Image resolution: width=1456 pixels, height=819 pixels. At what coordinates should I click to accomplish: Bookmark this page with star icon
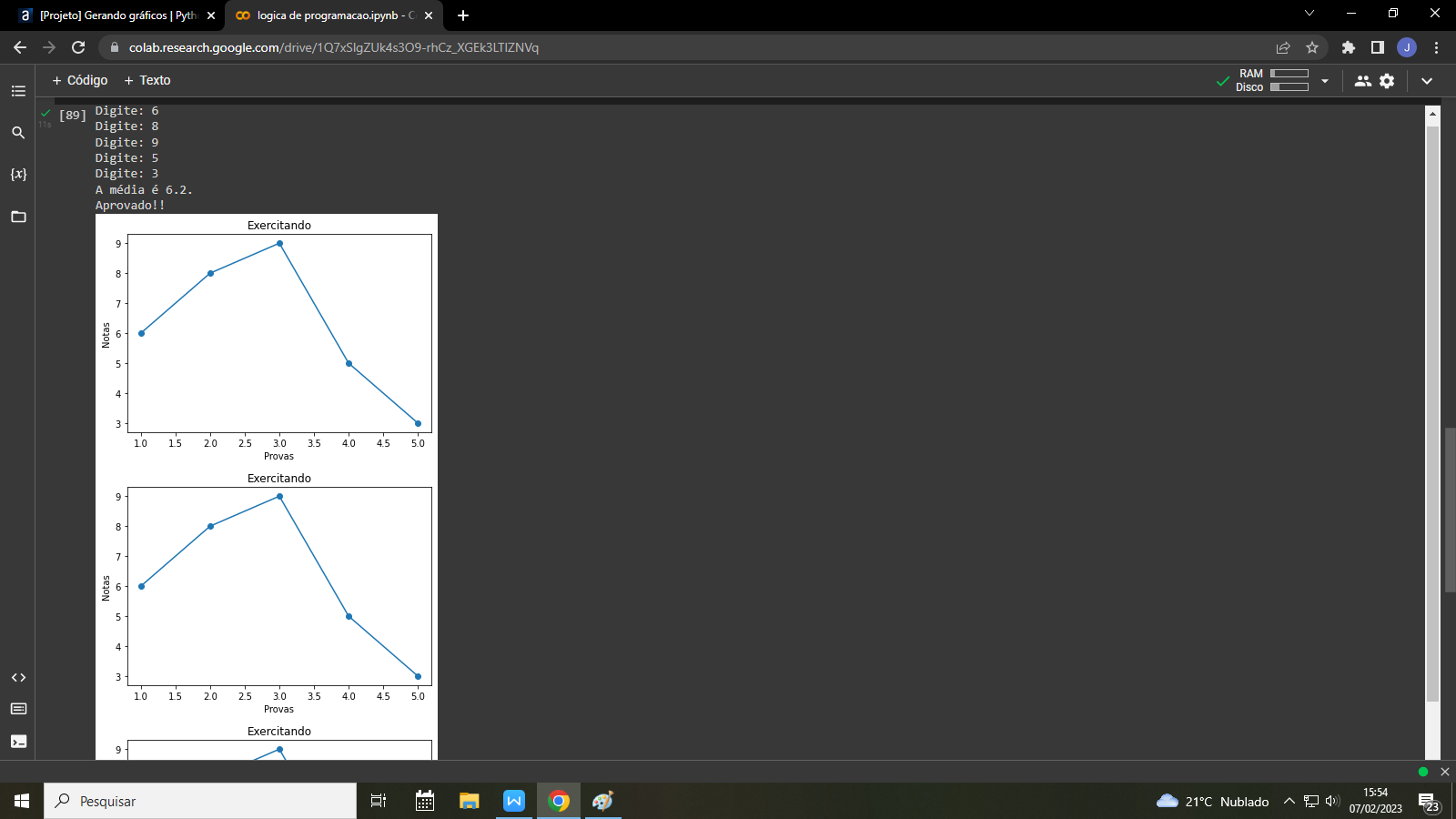tap(1312, 47)
